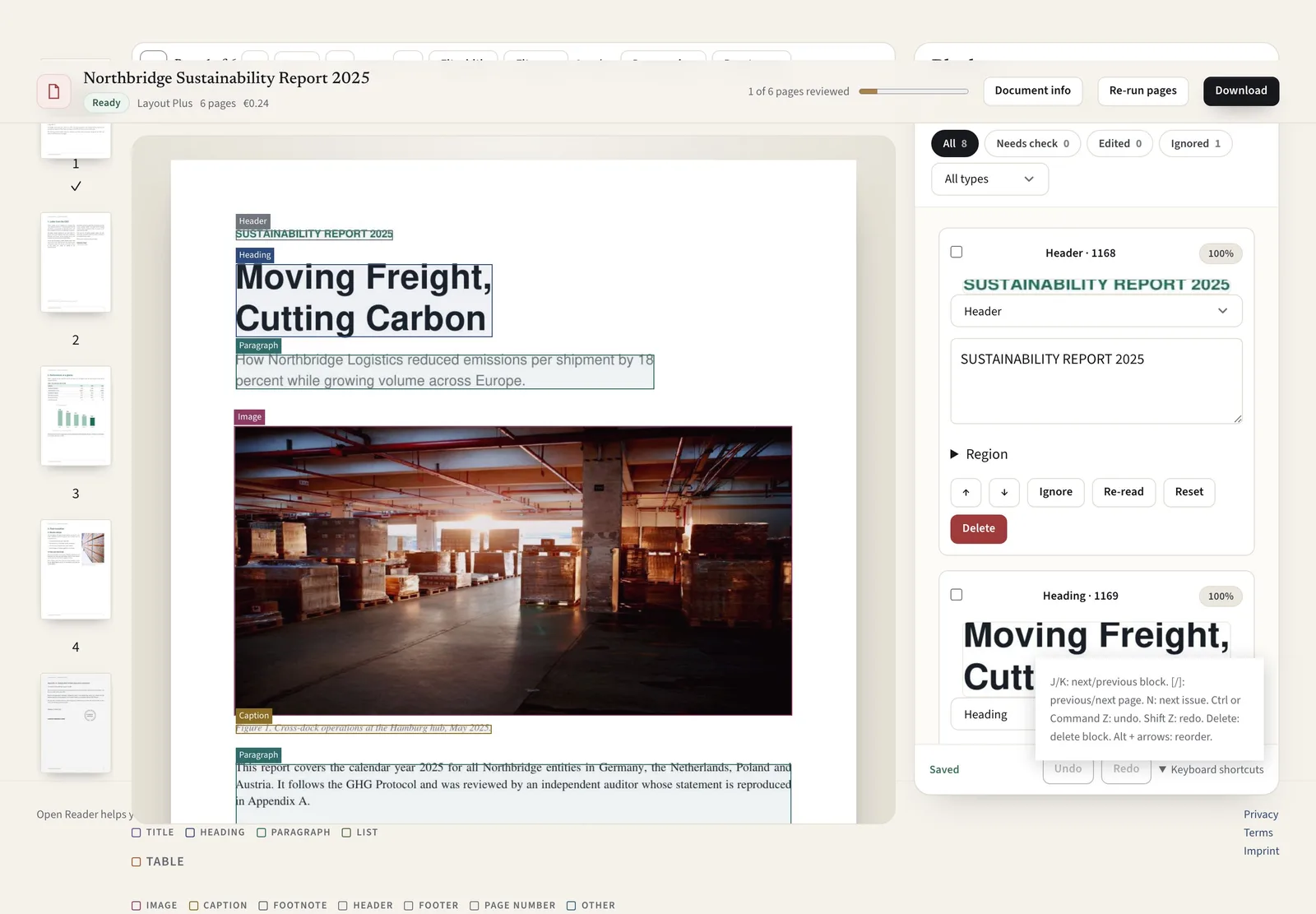
Task: Click the red Delete button
Action: pos(979,529)
